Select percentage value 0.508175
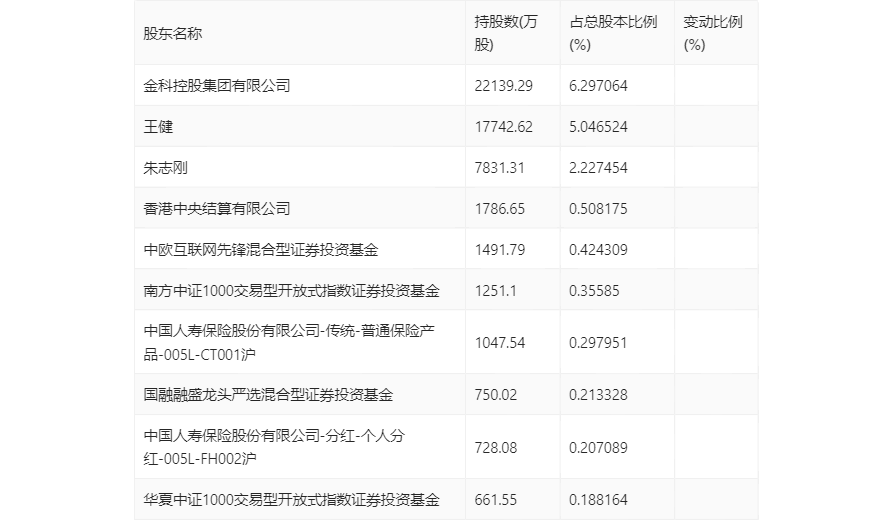 [598, 208]
